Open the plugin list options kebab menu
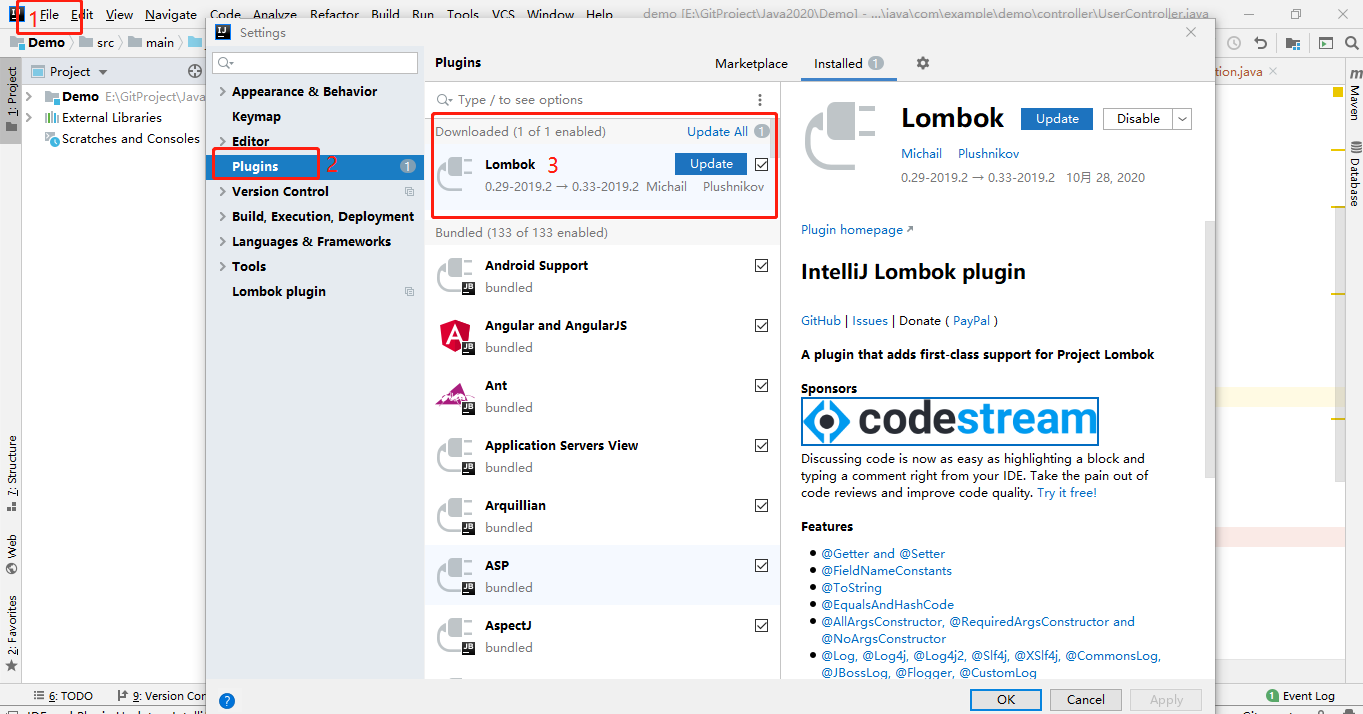 (x=760, y=100)
